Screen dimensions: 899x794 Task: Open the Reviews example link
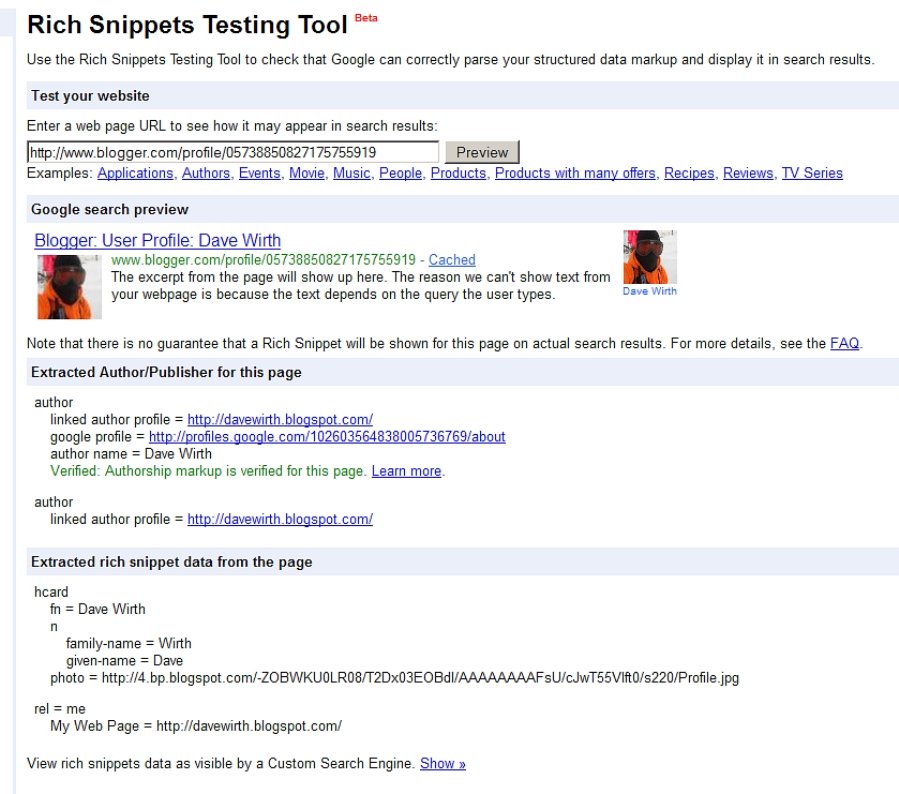click(748, 173)
